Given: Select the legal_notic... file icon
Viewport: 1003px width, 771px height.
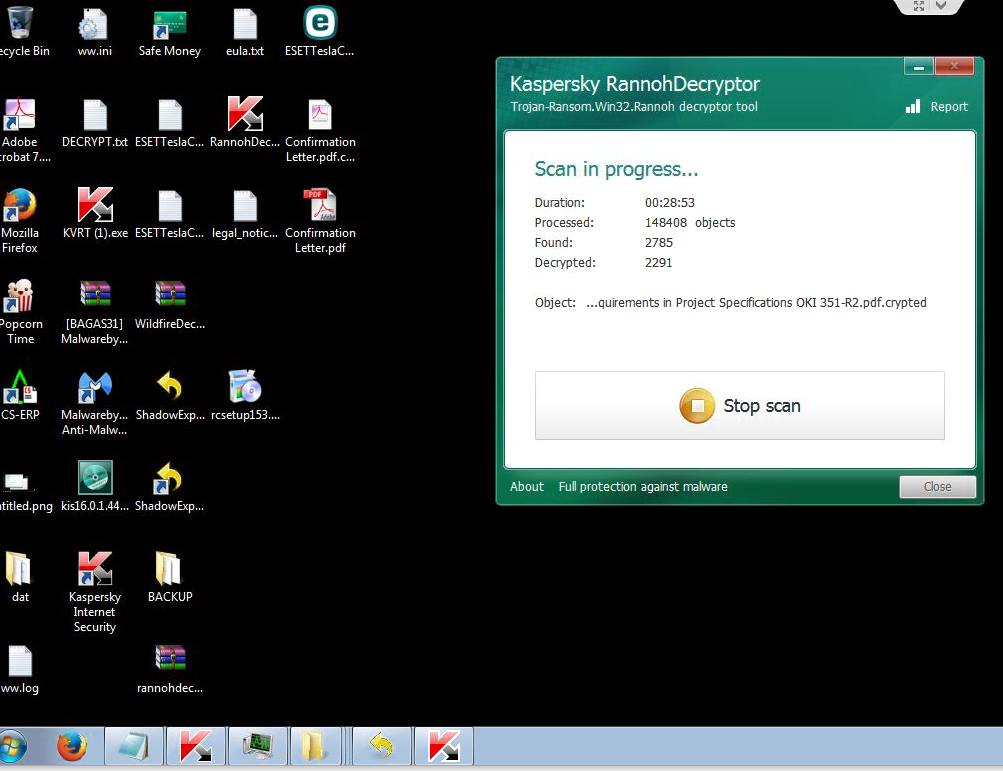Looking at the screenshot, I should [245, 214].
